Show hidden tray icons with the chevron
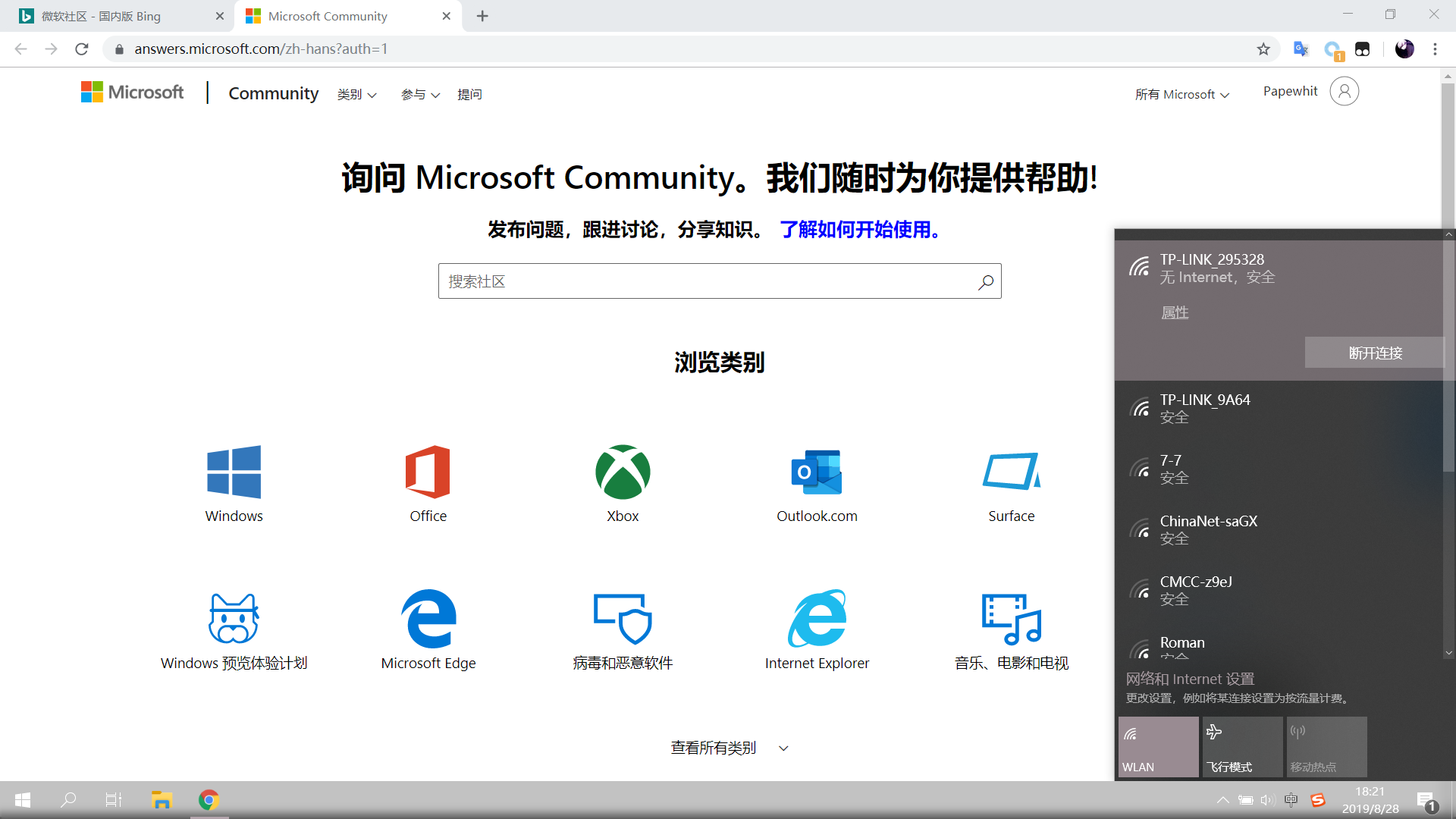The image size is (1456, 819). point(1222,800)
